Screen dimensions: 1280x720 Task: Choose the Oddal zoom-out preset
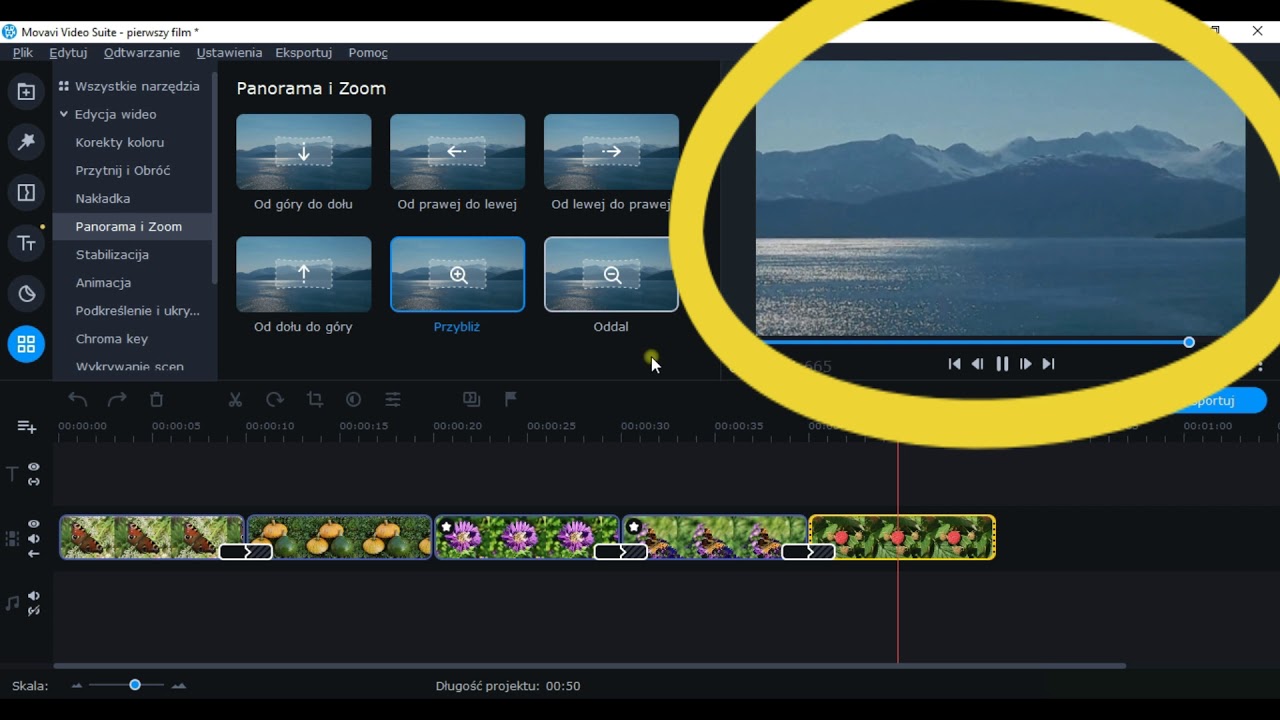tap(611, 274)
